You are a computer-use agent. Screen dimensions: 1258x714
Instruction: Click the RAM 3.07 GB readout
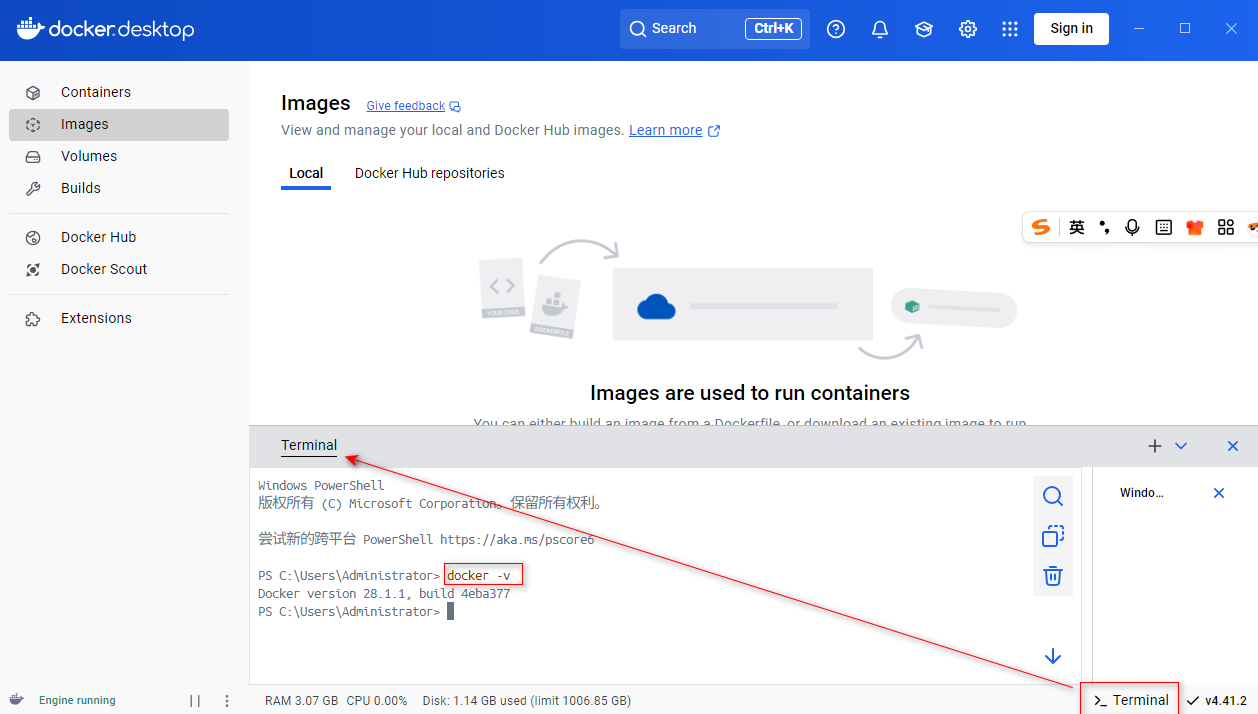(x=301, y=701)
